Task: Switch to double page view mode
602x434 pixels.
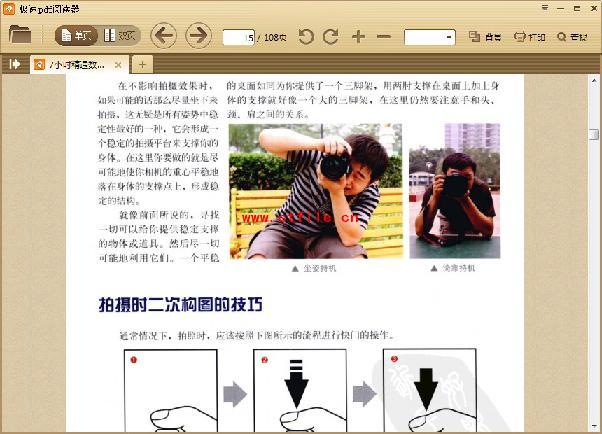Action: [x=121, y=36]
